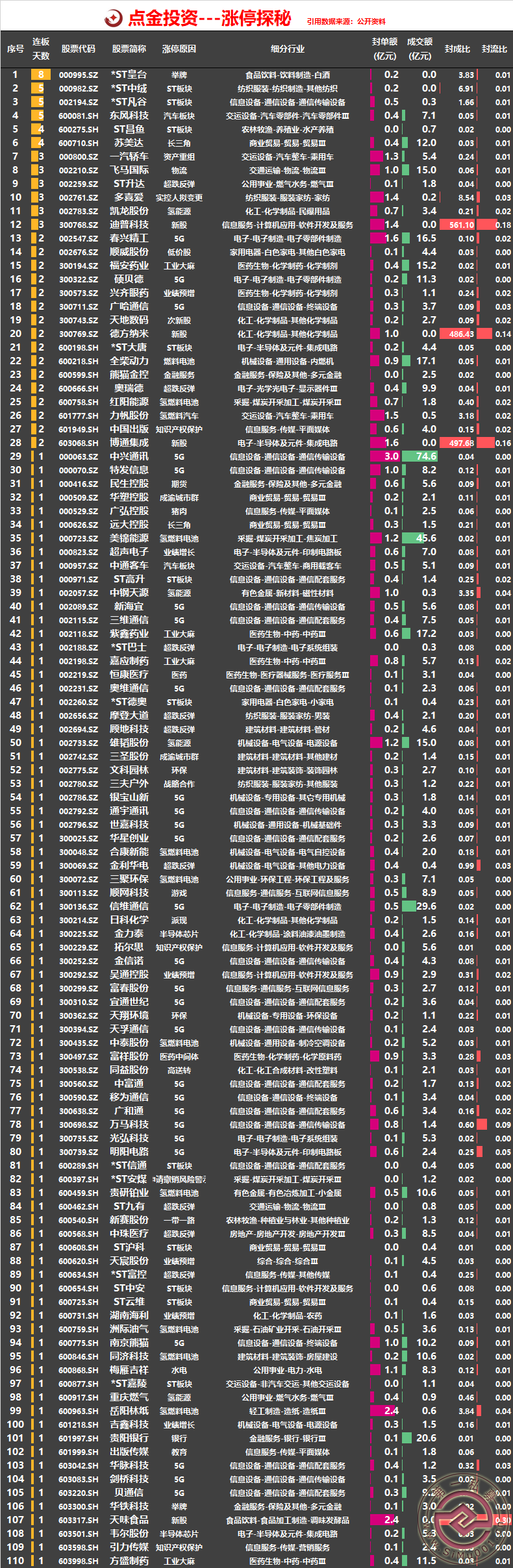513x1568 pixels.
Task: Click stock name 湖南海利
Action: pyautogui.click(x=129, y=1315)
